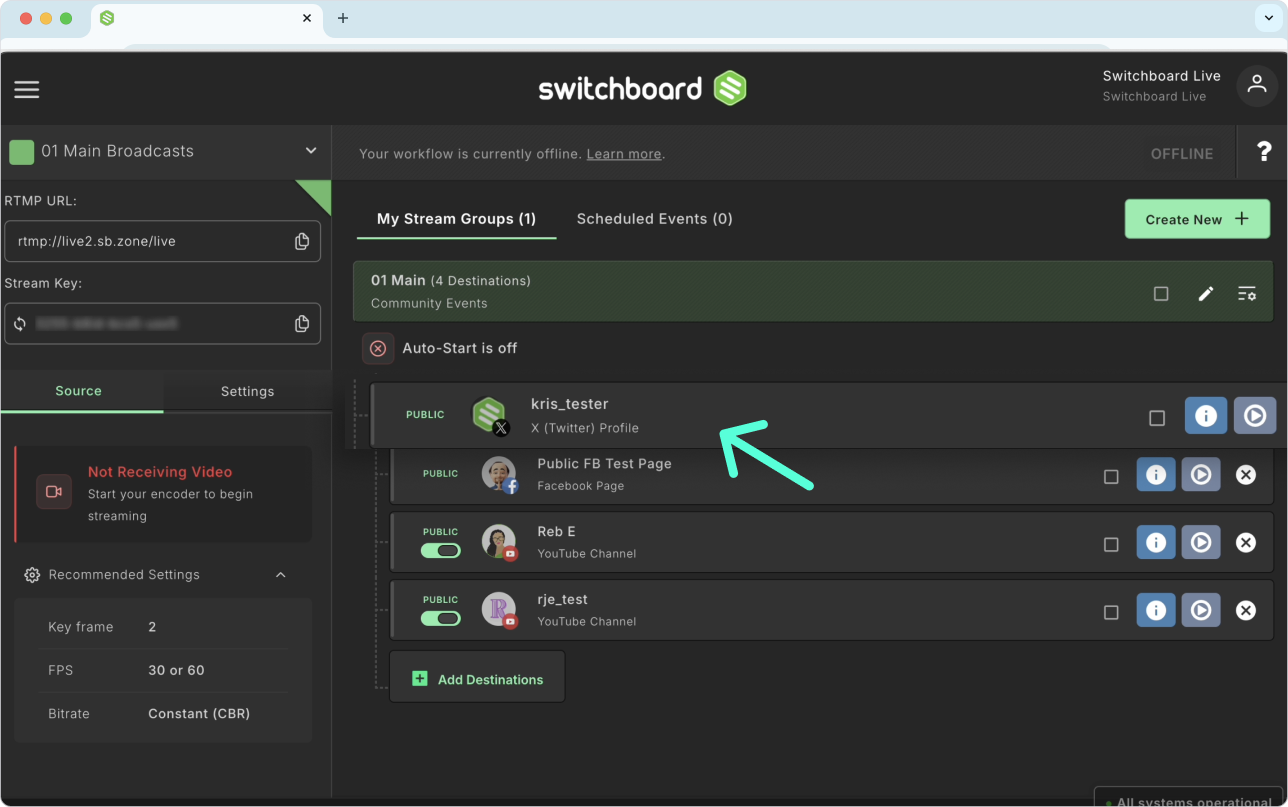Click the Add Destinations button
The width and height of the screenshot is (1288, 807).
coord(477,677)
